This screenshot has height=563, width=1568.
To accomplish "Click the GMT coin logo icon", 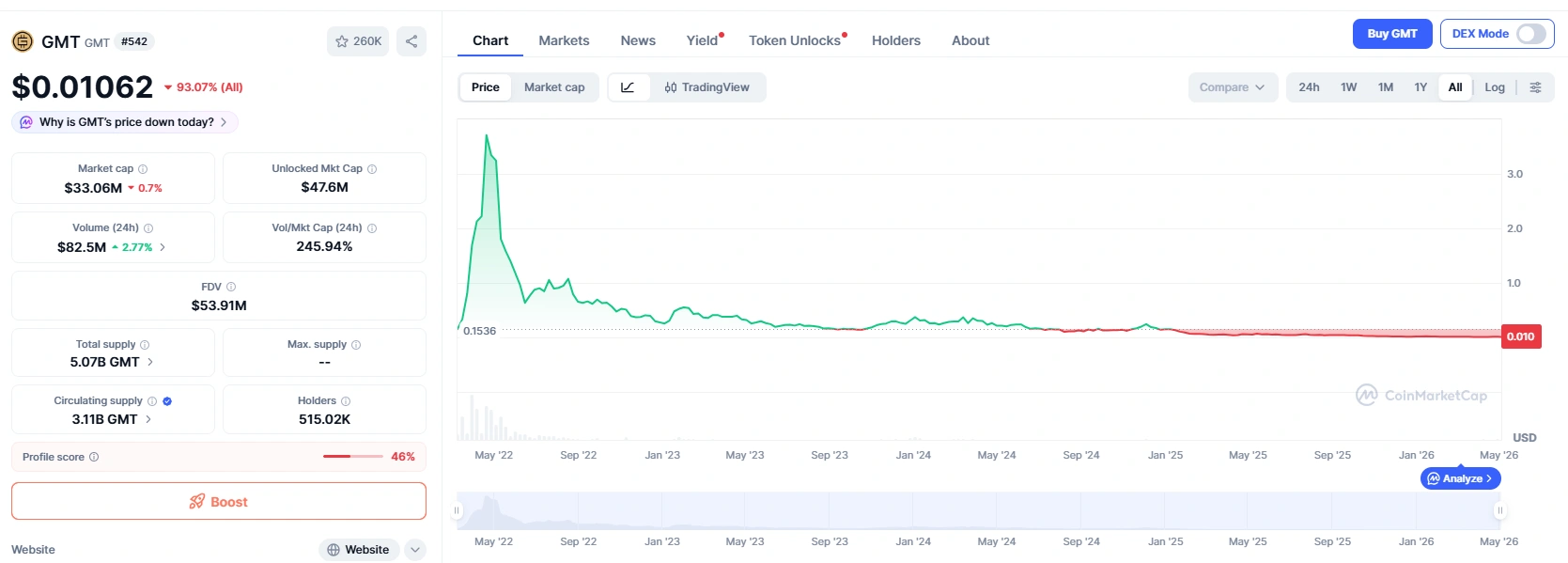I will pos(23,41).
